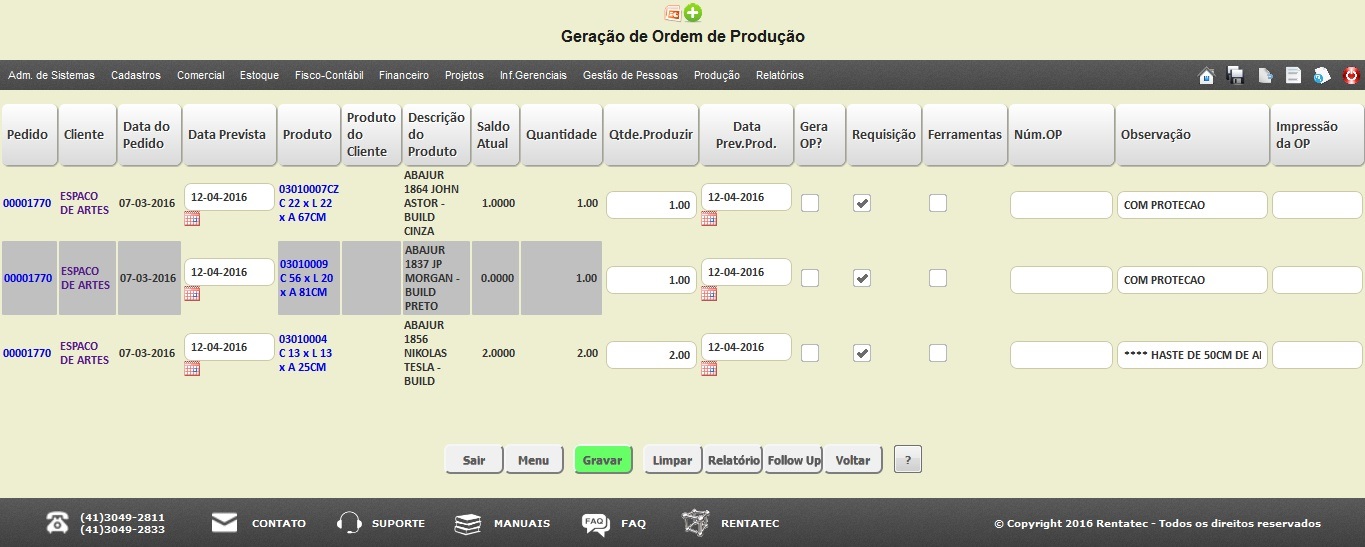This screenshot has width=1365, height=547.
Task: Click the Limpar button
Action: coord(673,460)
